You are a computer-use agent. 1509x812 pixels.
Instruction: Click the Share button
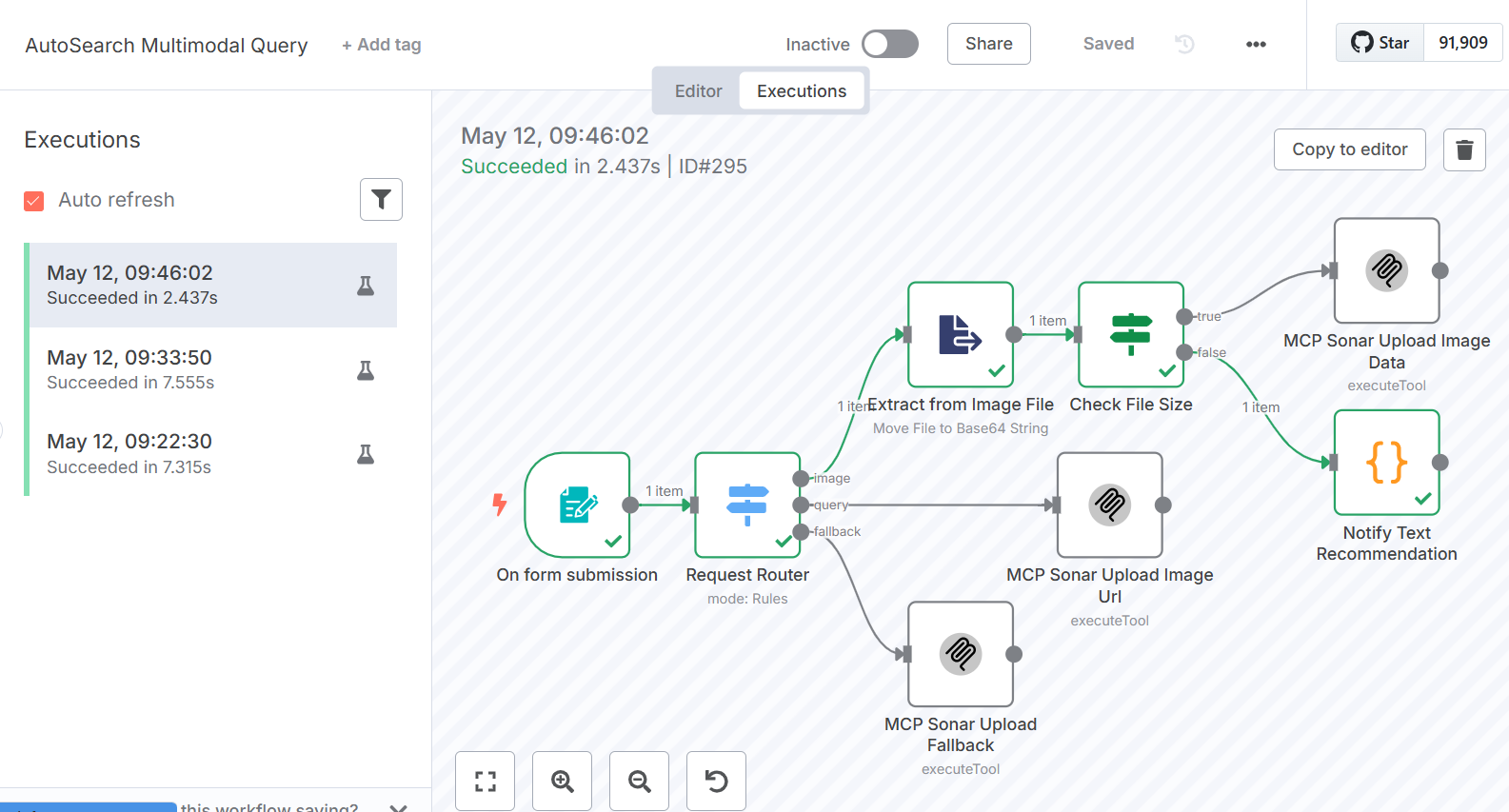(x=988, y=44)
